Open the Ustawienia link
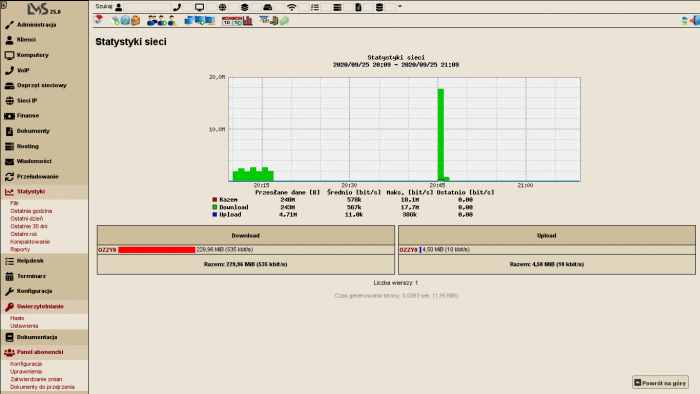Viewport: 700px width, 394px height. pyautogui.click(x=24, y=326)
